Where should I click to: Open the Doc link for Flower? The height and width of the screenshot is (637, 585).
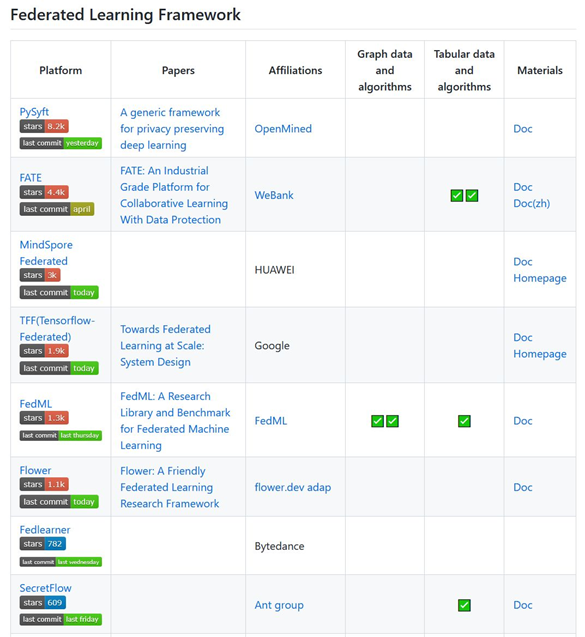(x=523, y=487)
